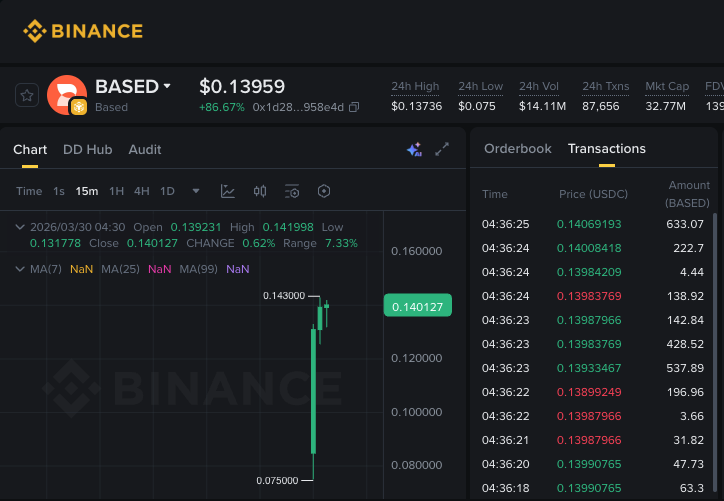Click price 0.13899249 in transactions

[589, 392]
